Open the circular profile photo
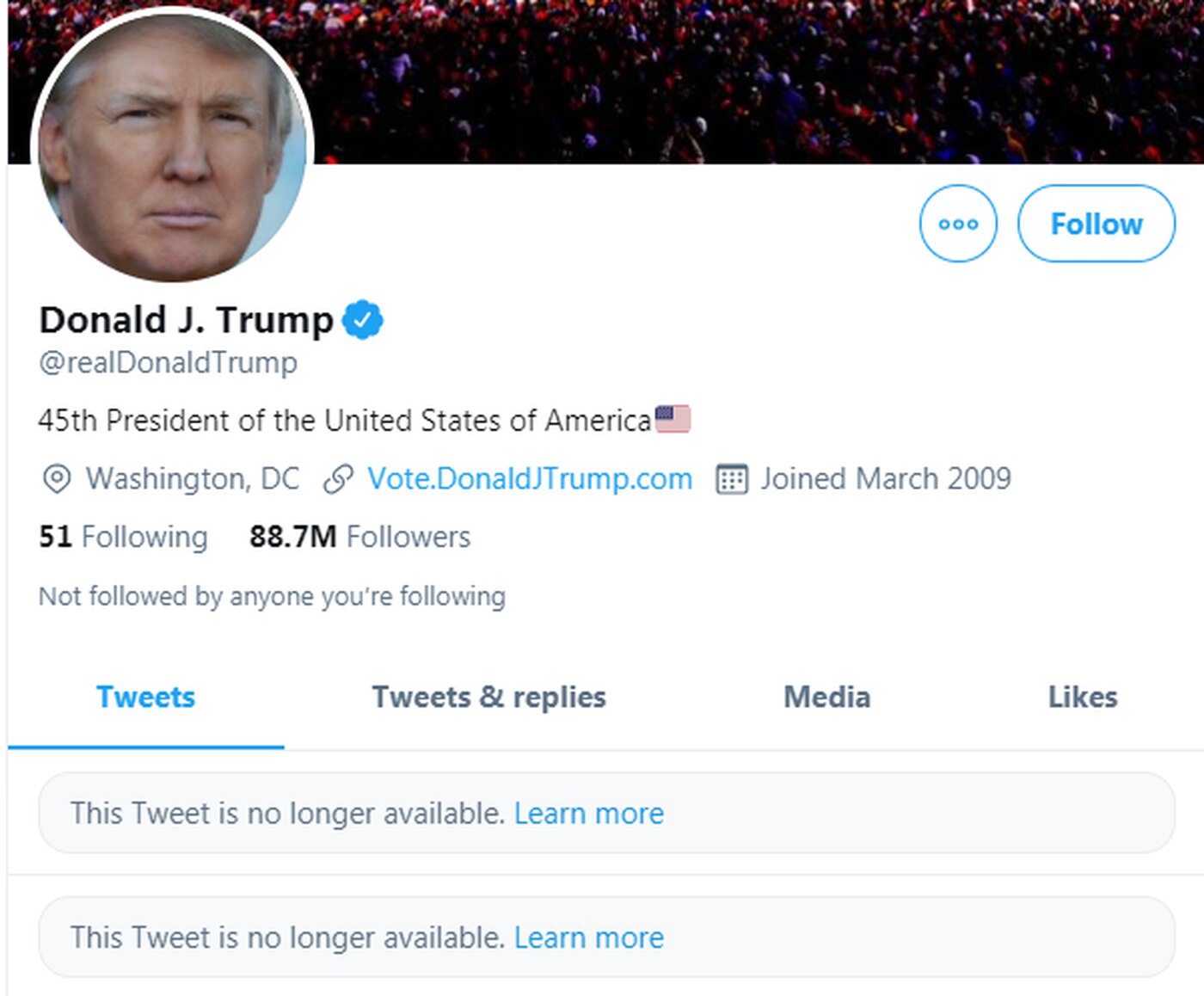The height and width of the screenshot is (996, 1204). coord(172,146)
